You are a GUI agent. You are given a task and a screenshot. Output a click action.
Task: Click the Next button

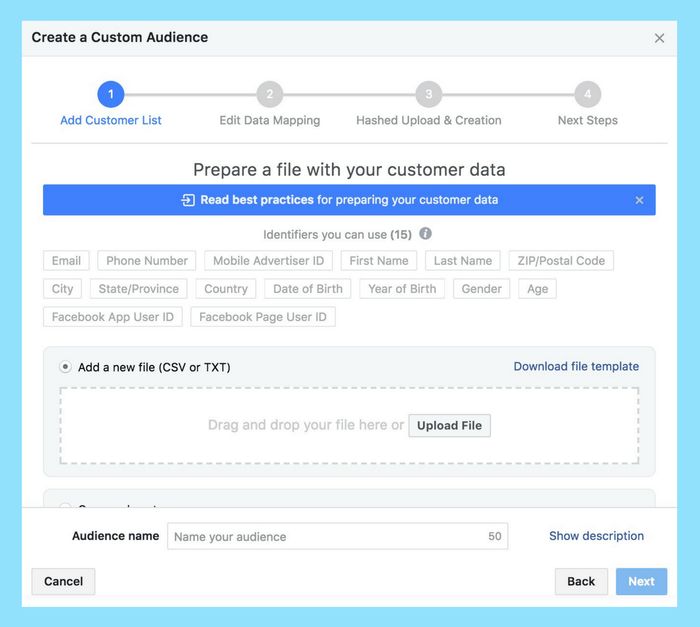(641, 581)
